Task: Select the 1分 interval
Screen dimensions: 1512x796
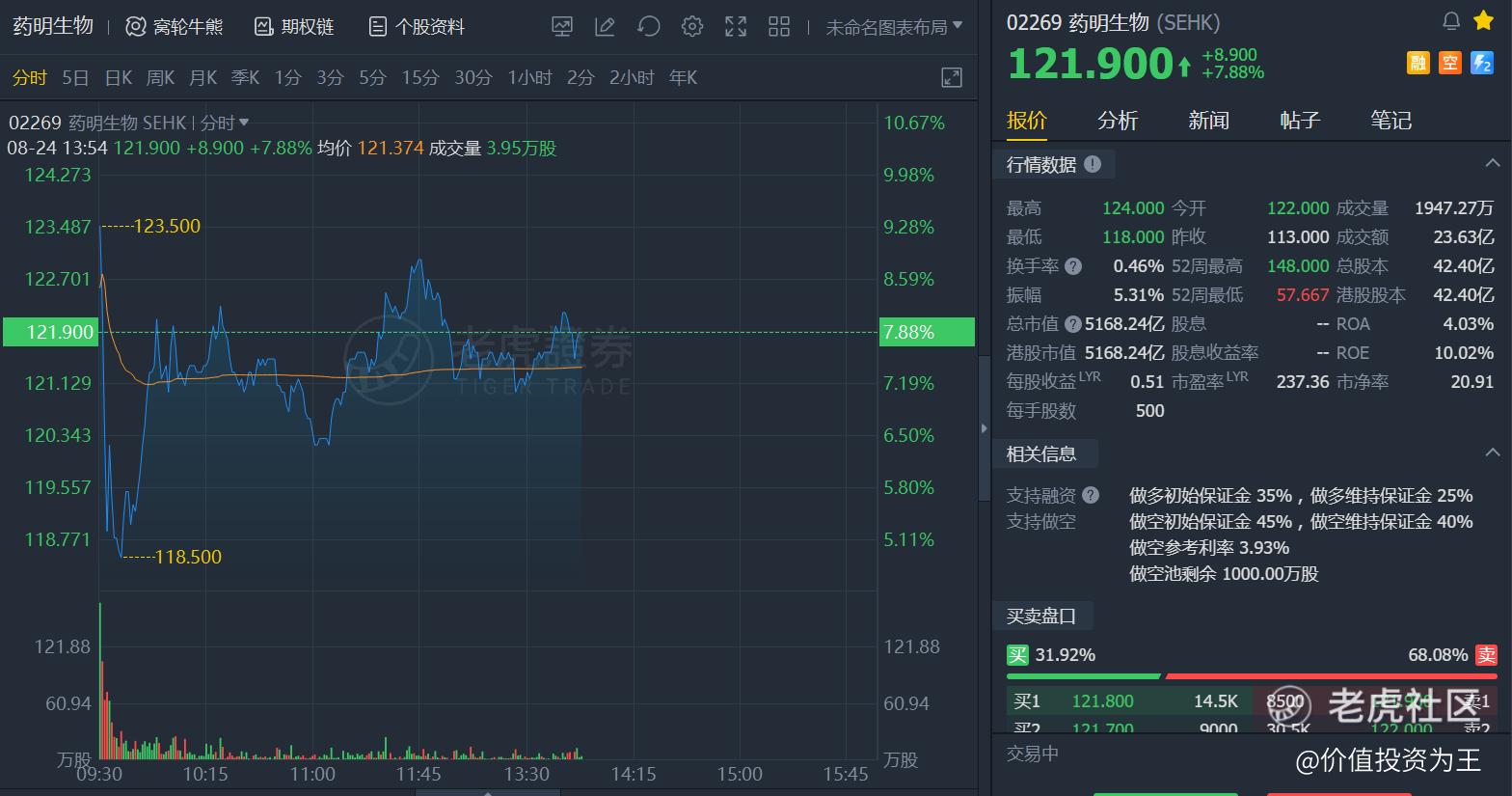Action: point(287,78)
